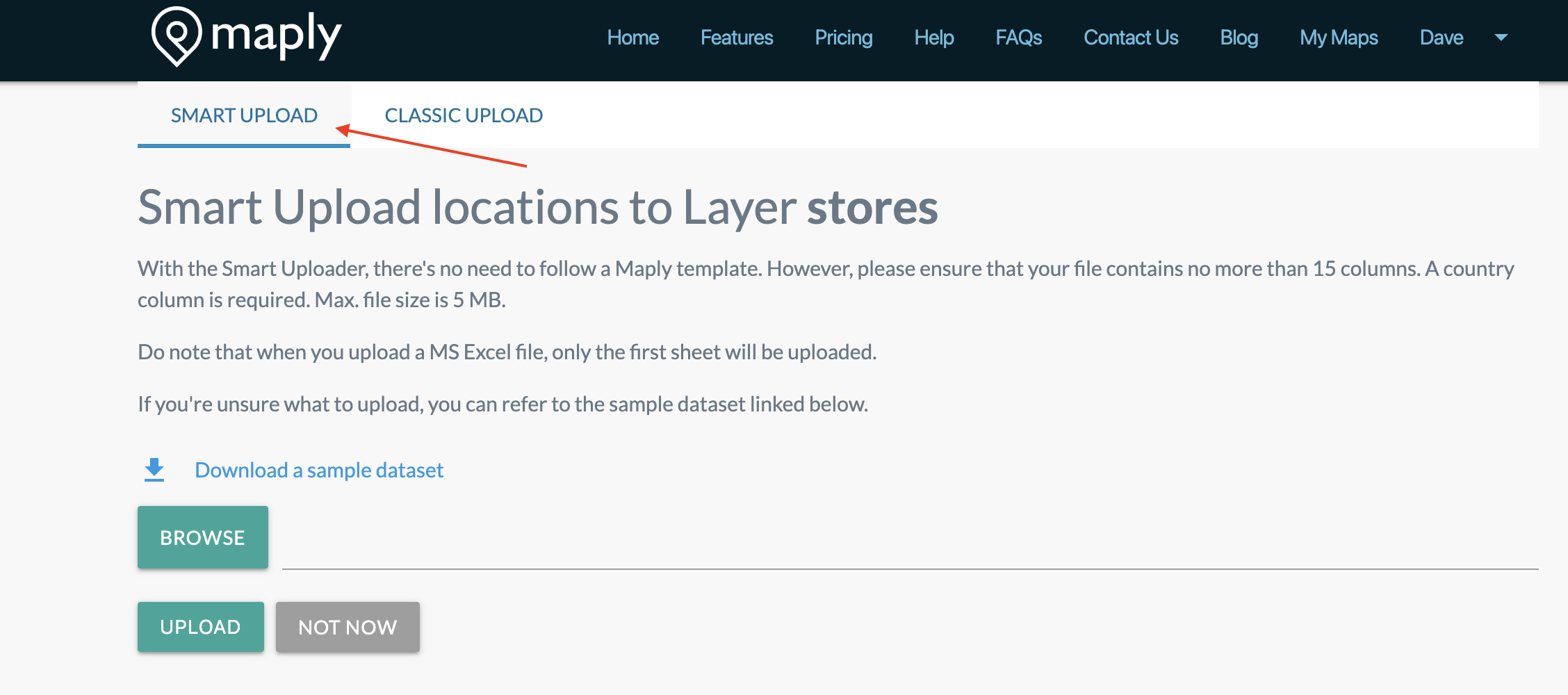Go to the Home page

(x=632, y=38)
